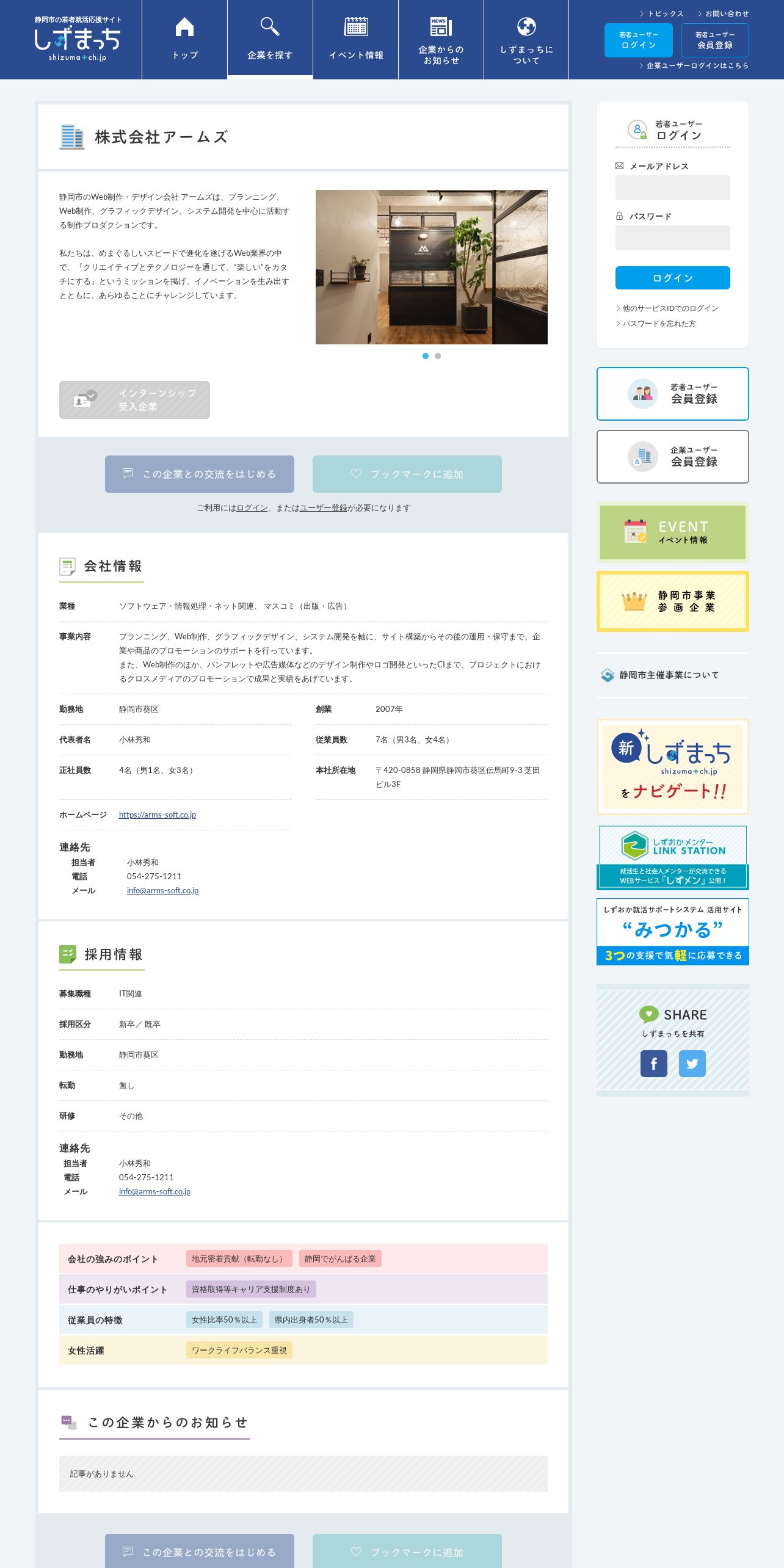Screen dimensions: 784x1568
Task: Click the 女性比率50％以上 tag
Action: pyautogui.click(x=224, y=1319)
